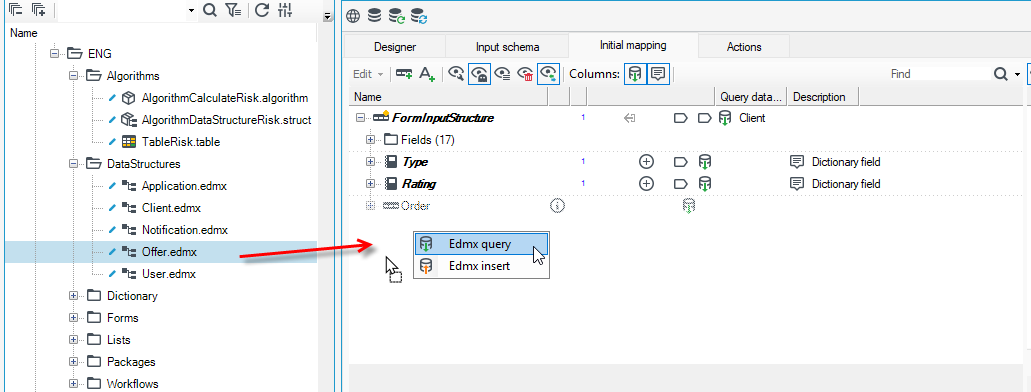
Task: Expand the Forms folder
Action: tap(74, 318)
